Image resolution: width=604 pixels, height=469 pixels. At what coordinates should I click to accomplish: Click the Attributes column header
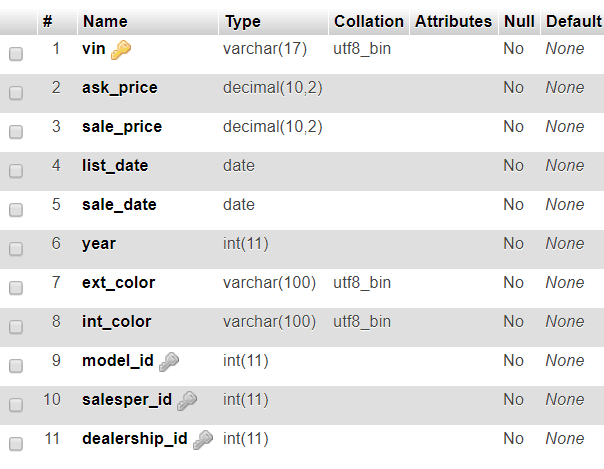pyautogui.click(x=453, y=21)
